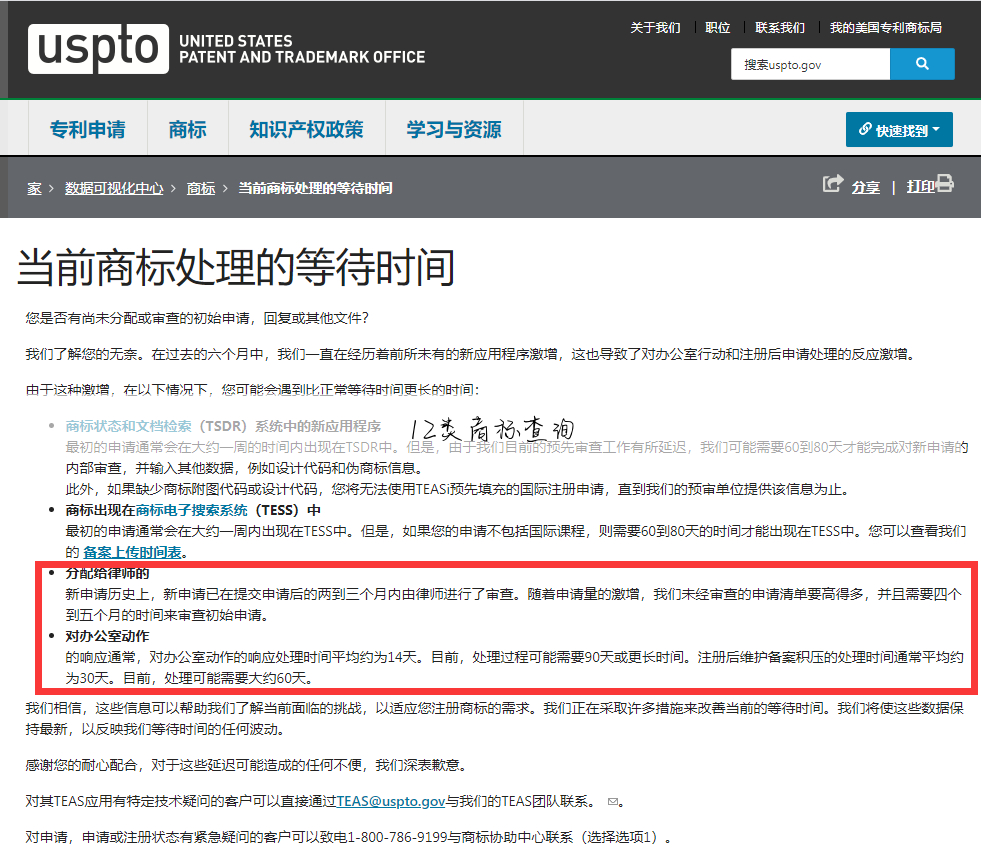Open the 知识产权政策 menu
Viewport: 981px width, 856px height.
[307, 130]
